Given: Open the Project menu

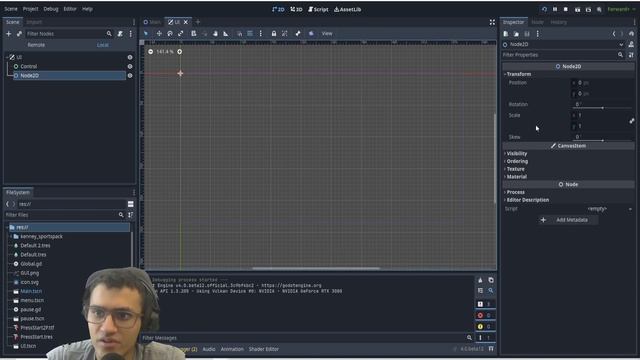Looking at the screenshot, I should tap(30, 9).
